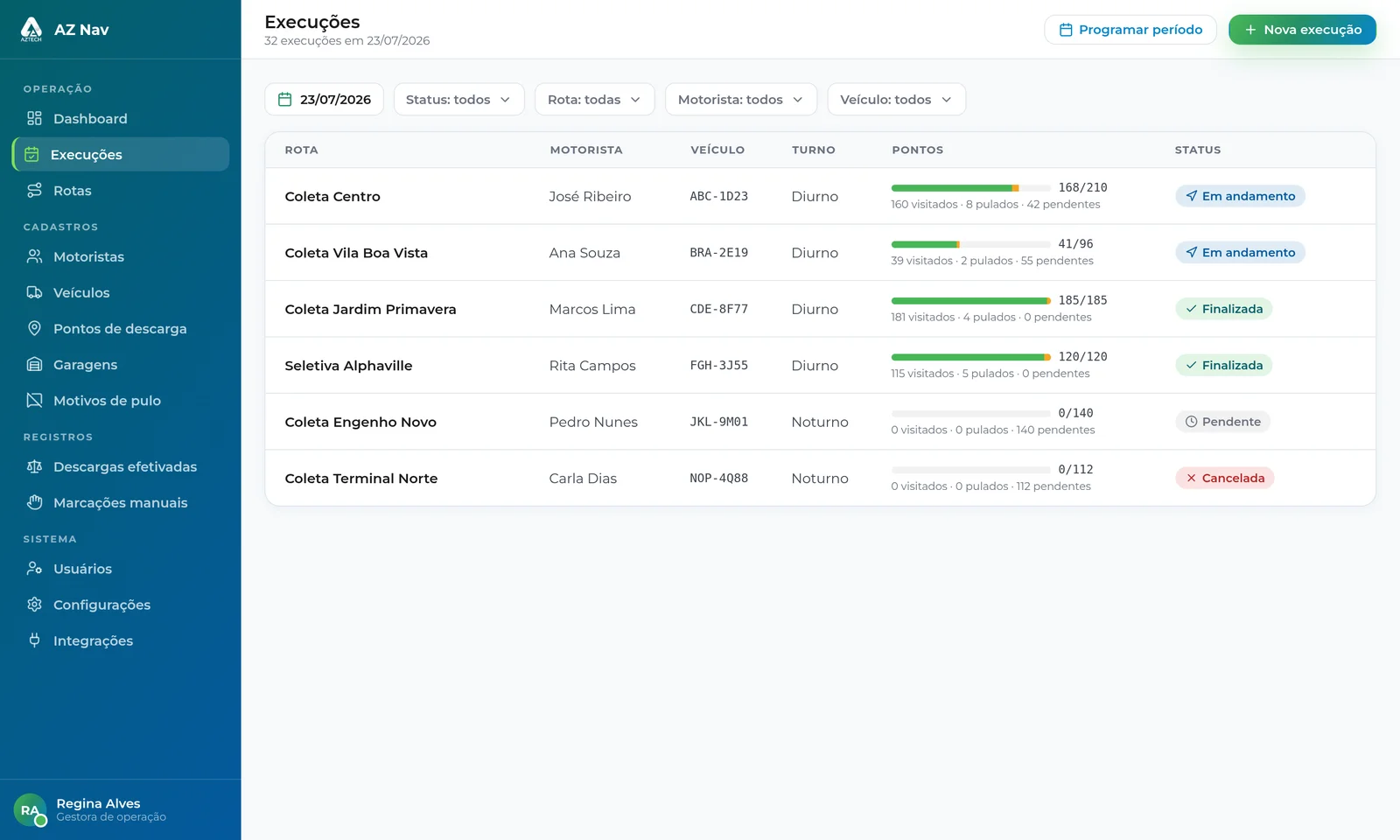Click vehicle plate BRA-2E19

click(x=718, y=252)
